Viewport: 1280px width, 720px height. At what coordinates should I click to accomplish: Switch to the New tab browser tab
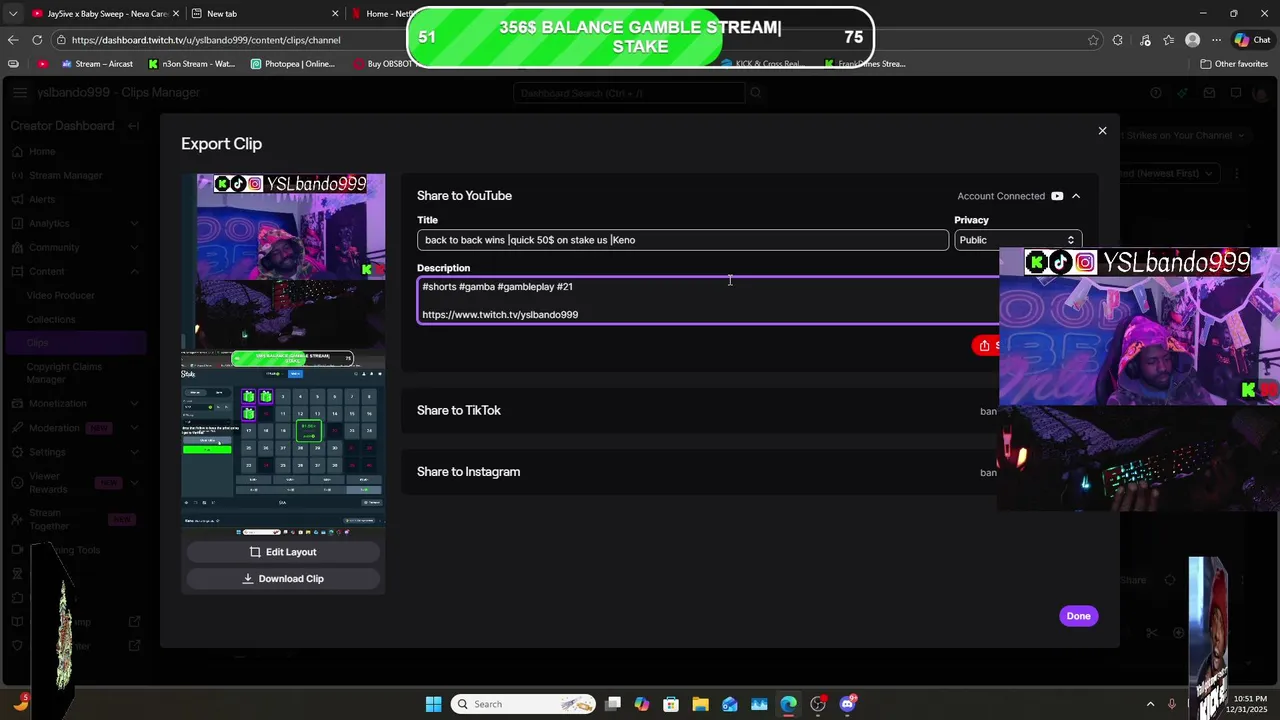point(265,14)
